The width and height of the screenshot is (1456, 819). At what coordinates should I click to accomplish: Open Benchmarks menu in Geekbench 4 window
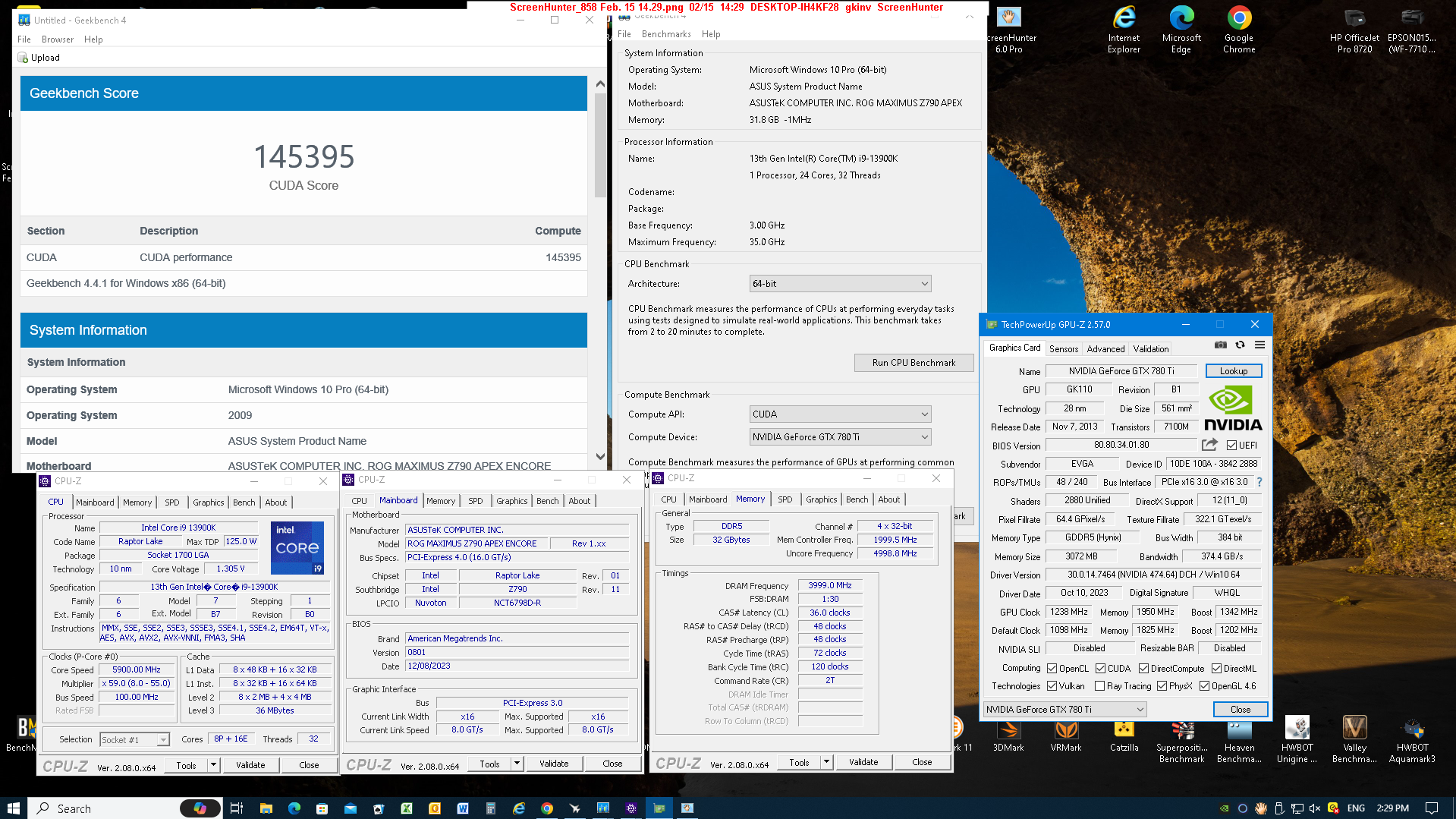click(666, 34)
